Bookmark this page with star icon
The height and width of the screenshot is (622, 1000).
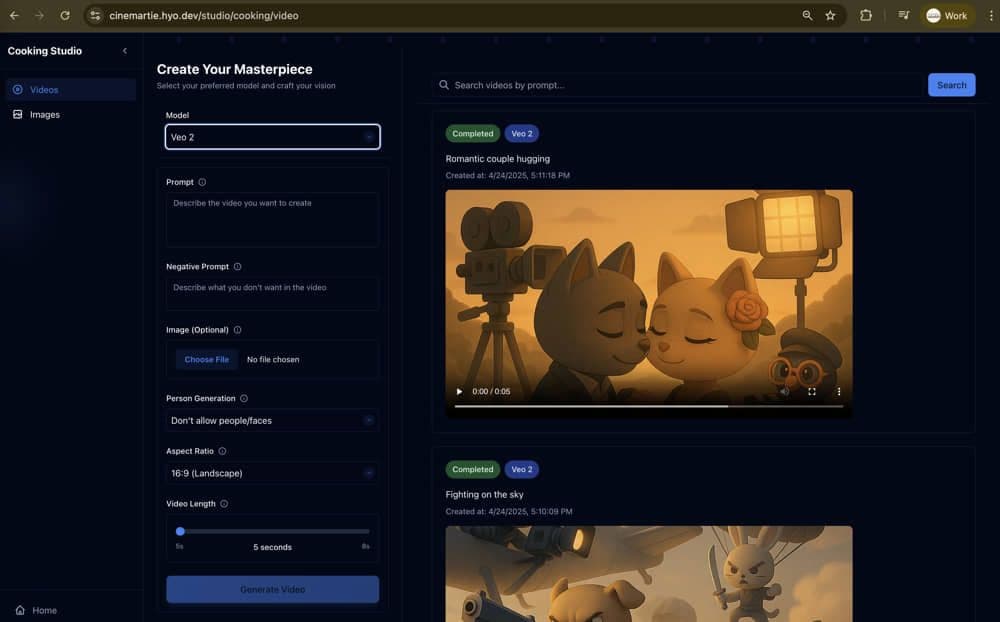830,16
